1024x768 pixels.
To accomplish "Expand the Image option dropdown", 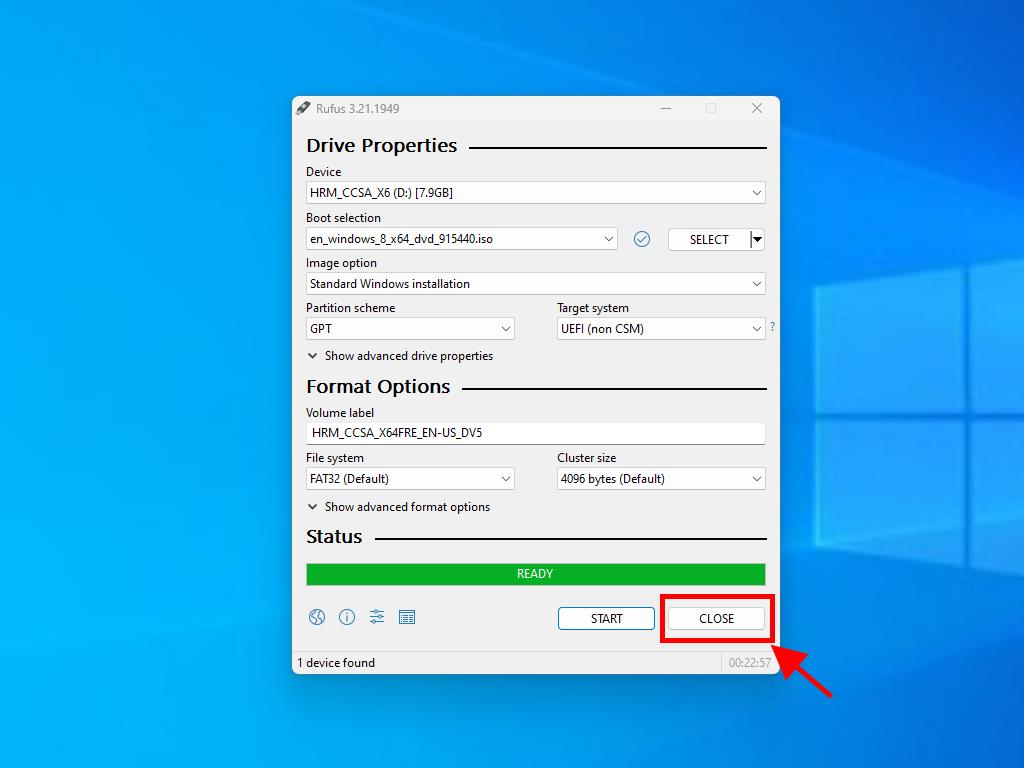I will click(535, 284).
